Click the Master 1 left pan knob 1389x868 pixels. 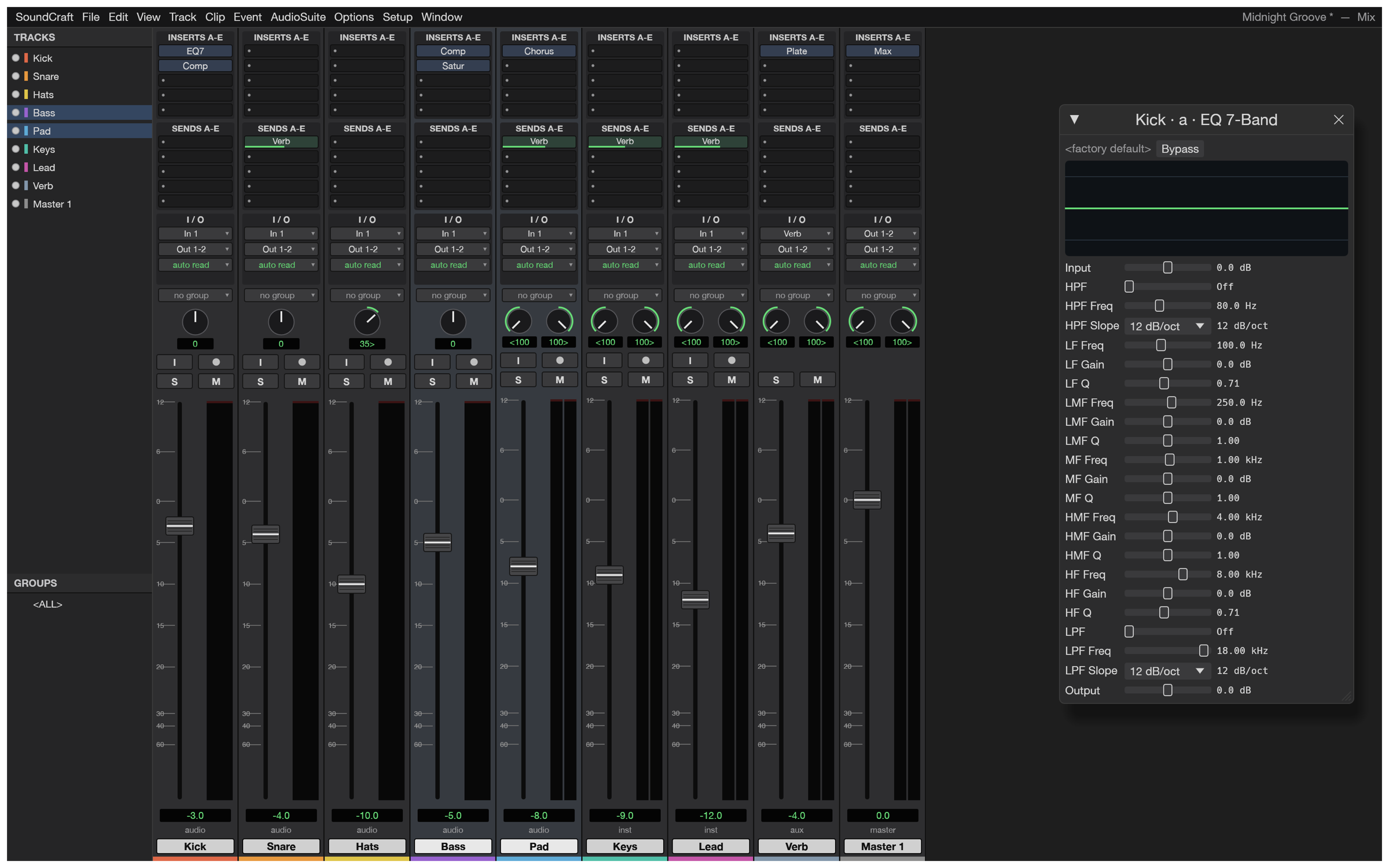(862, 321)
